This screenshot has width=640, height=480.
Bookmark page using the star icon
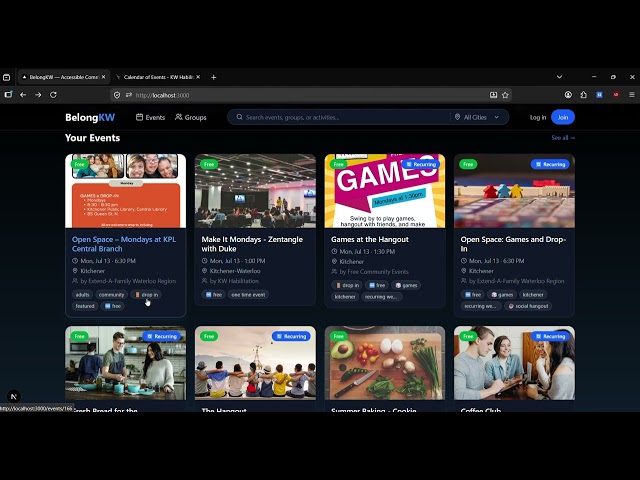click(505, 95)
